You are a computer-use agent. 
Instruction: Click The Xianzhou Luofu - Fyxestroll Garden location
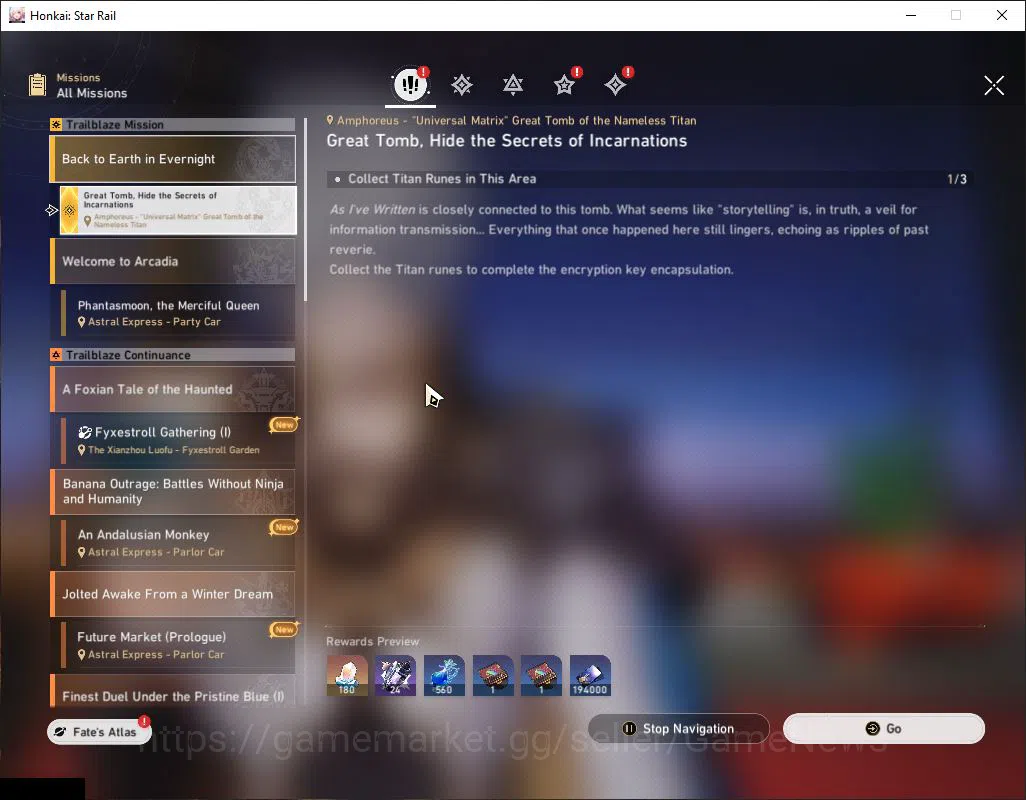174,450
